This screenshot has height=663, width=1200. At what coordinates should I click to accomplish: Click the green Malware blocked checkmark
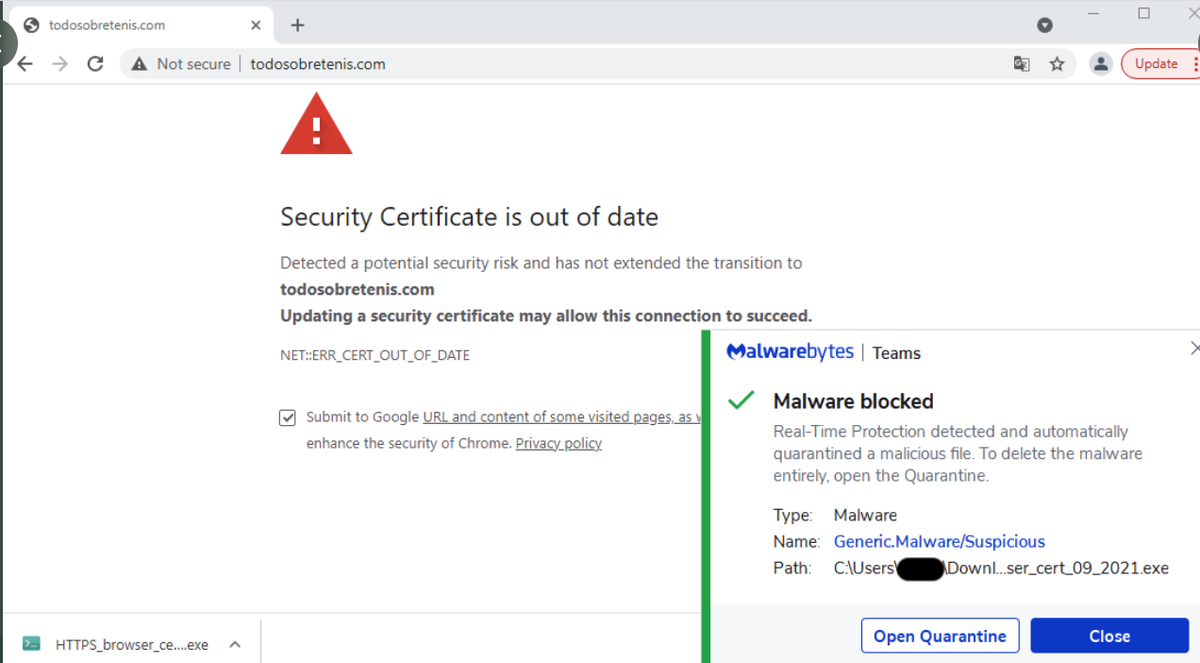click(741, 401)
